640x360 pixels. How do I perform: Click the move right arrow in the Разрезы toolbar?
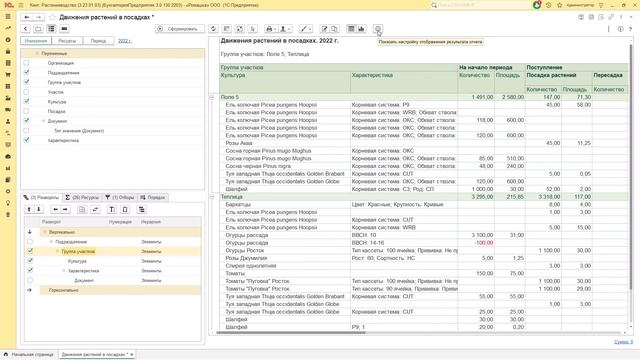coord(65,209)
